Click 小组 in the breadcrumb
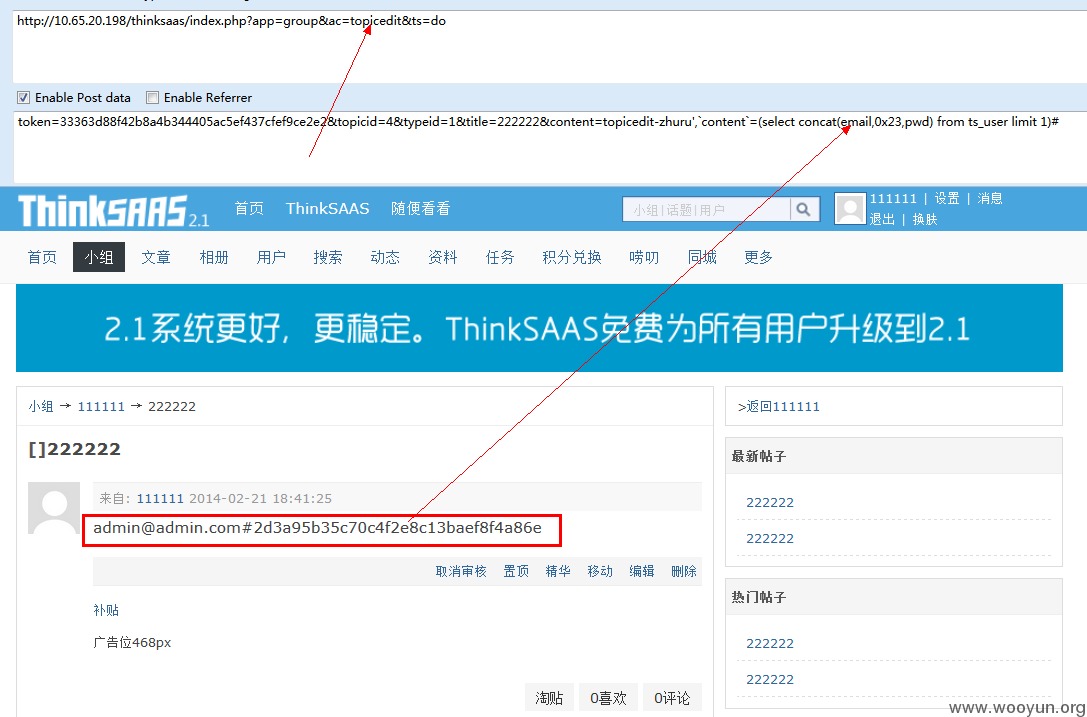The width and height of the screenshot is (1087, 717). tap(41, 406)
